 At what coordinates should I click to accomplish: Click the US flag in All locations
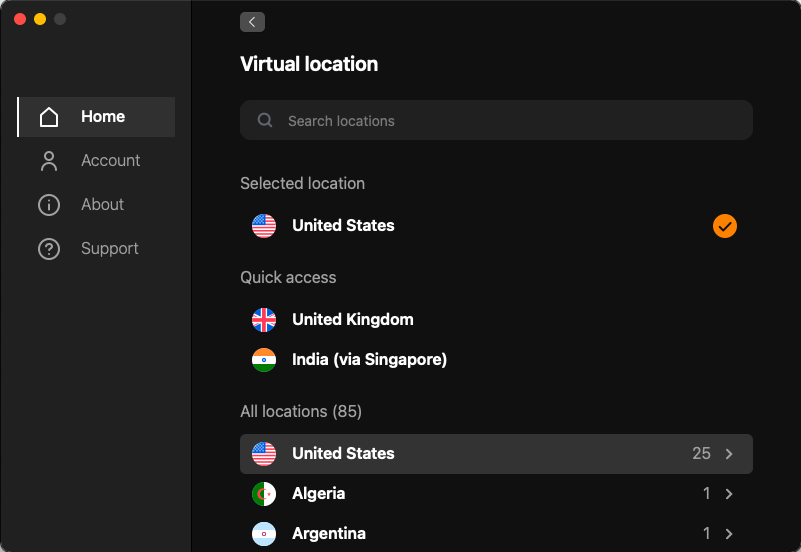264,453
